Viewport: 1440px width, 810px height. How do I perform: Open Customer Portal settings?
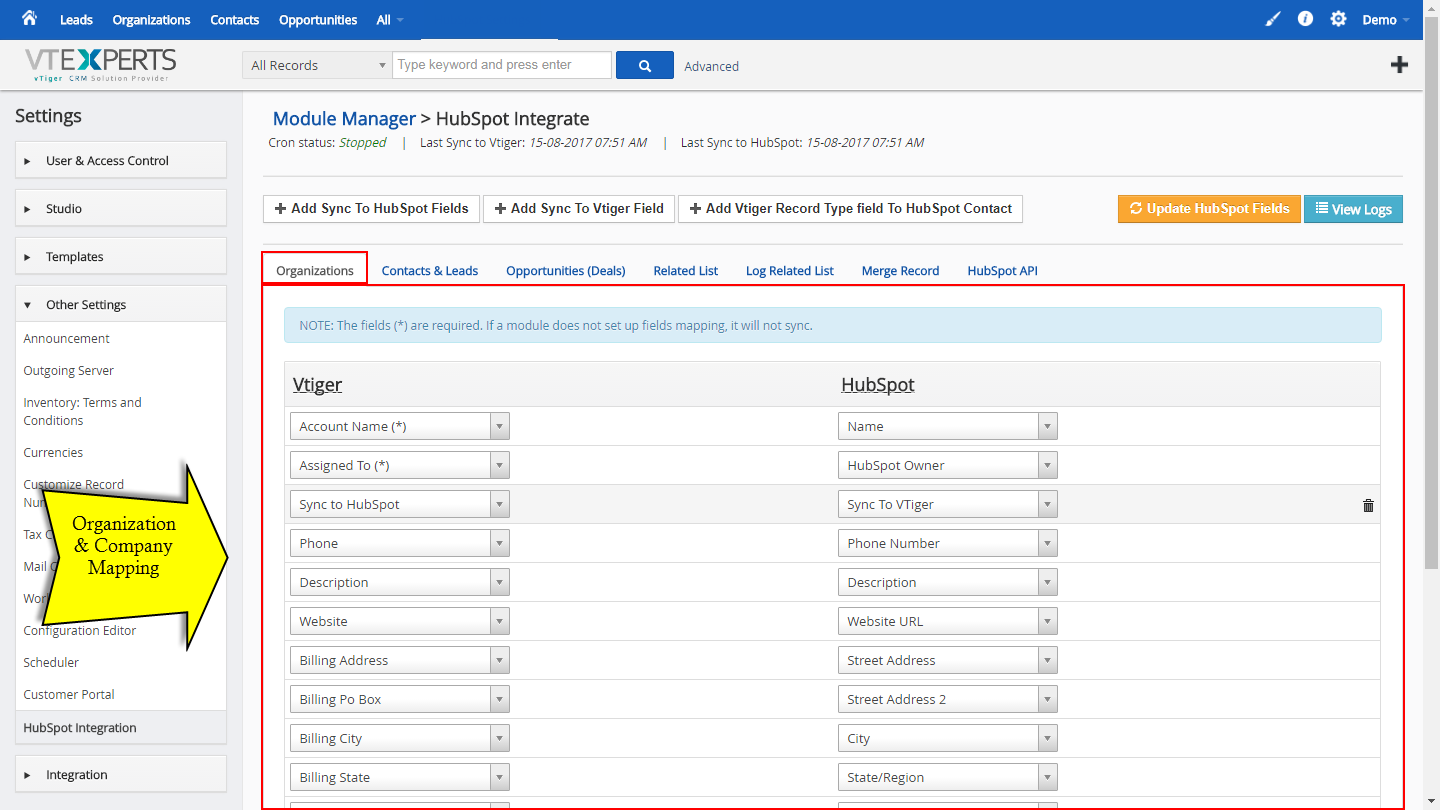click(x=69, y=695)
